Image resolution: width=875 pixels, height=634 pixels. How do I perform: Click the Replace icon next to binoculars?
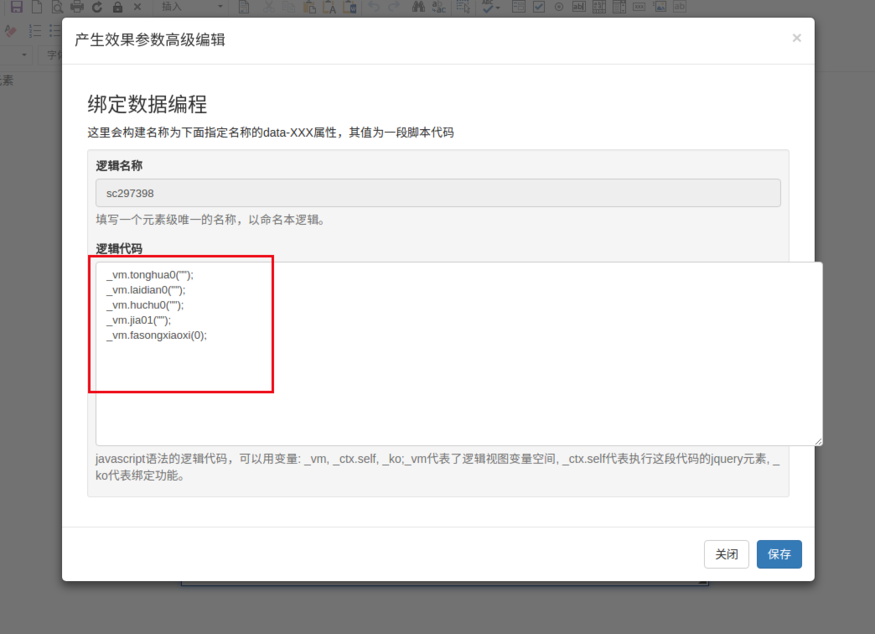click(439, 7)
